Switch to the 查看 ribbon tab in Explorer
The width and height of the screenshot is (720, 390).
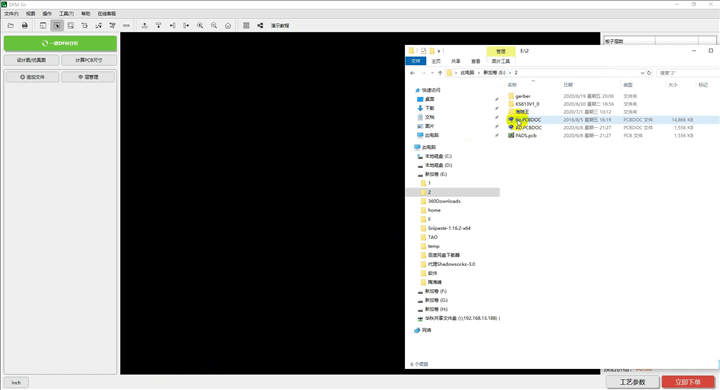475,61
